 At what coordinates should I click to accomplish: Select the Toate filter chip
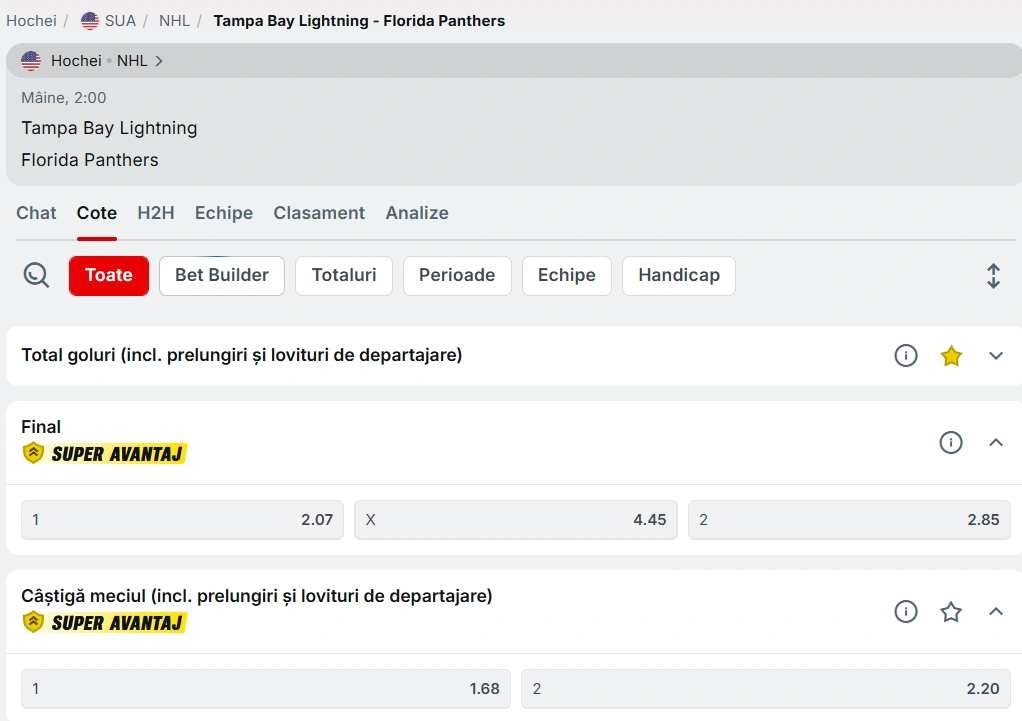109,276
